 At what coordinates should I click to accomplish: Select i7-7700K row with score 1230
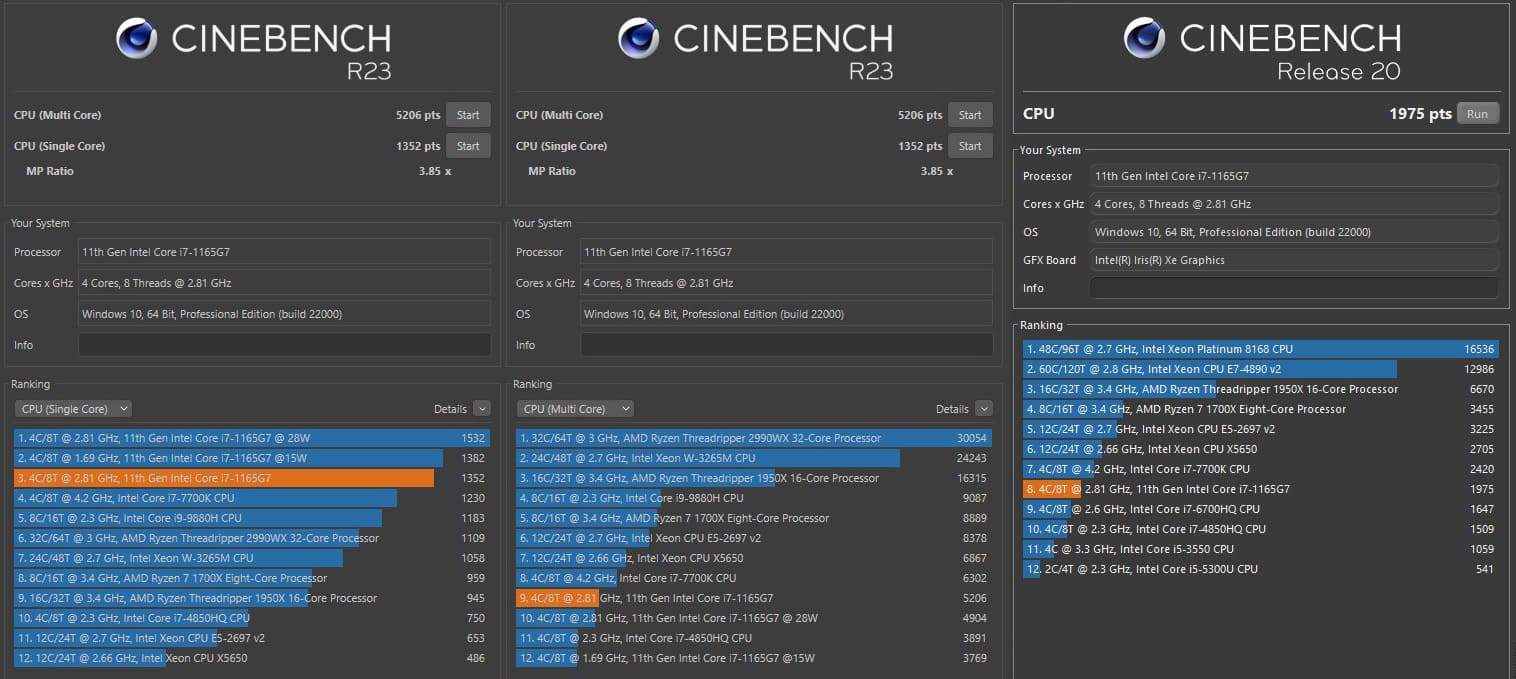tap(252, 498)
